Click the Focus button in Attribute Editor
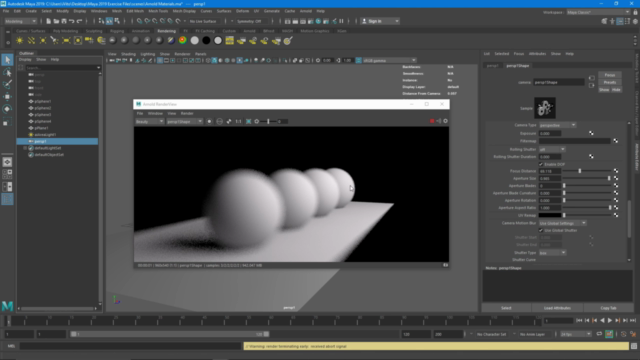Image resolution: width=640 pixels, height=360 pixels. click(610, 75)
